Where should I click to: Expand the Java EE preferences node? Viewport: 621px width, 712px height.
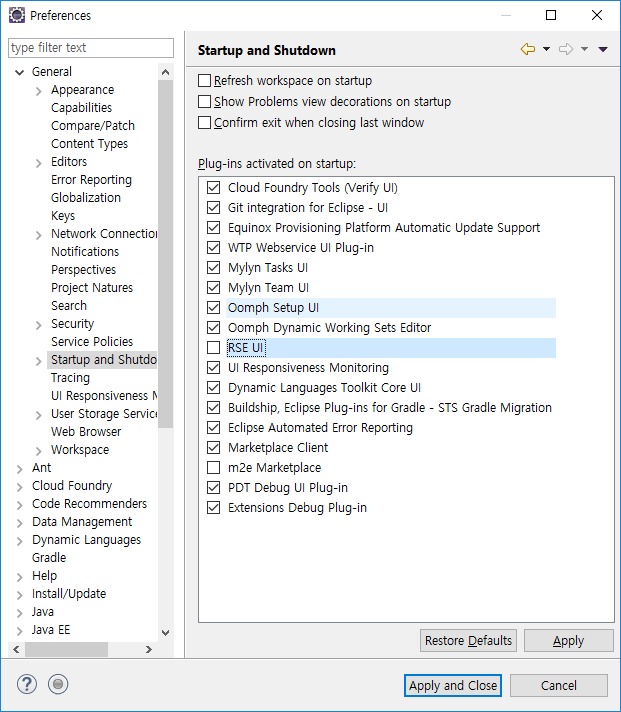coord(20,631)
